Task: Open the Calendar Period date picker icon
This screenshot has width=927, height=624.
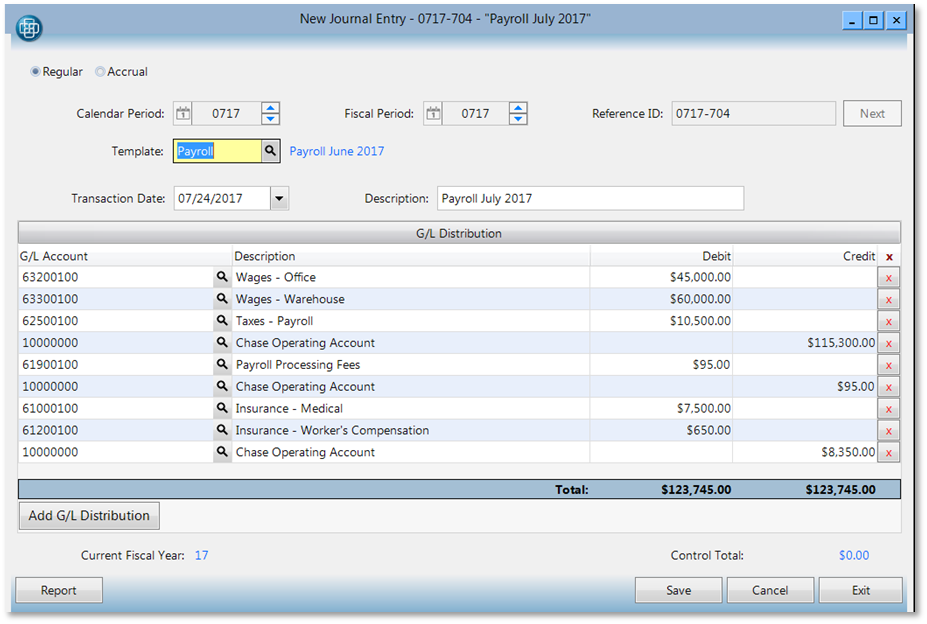Action: coord(183,113)
